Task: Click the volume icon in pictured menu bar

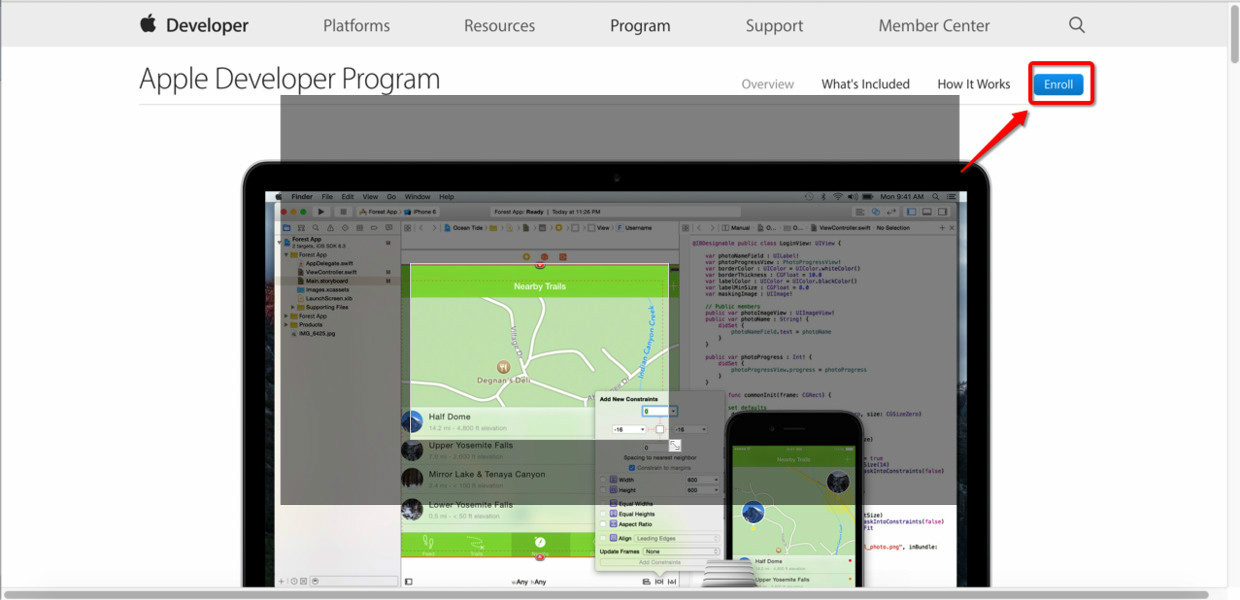Action: click(x=853, y=196)
